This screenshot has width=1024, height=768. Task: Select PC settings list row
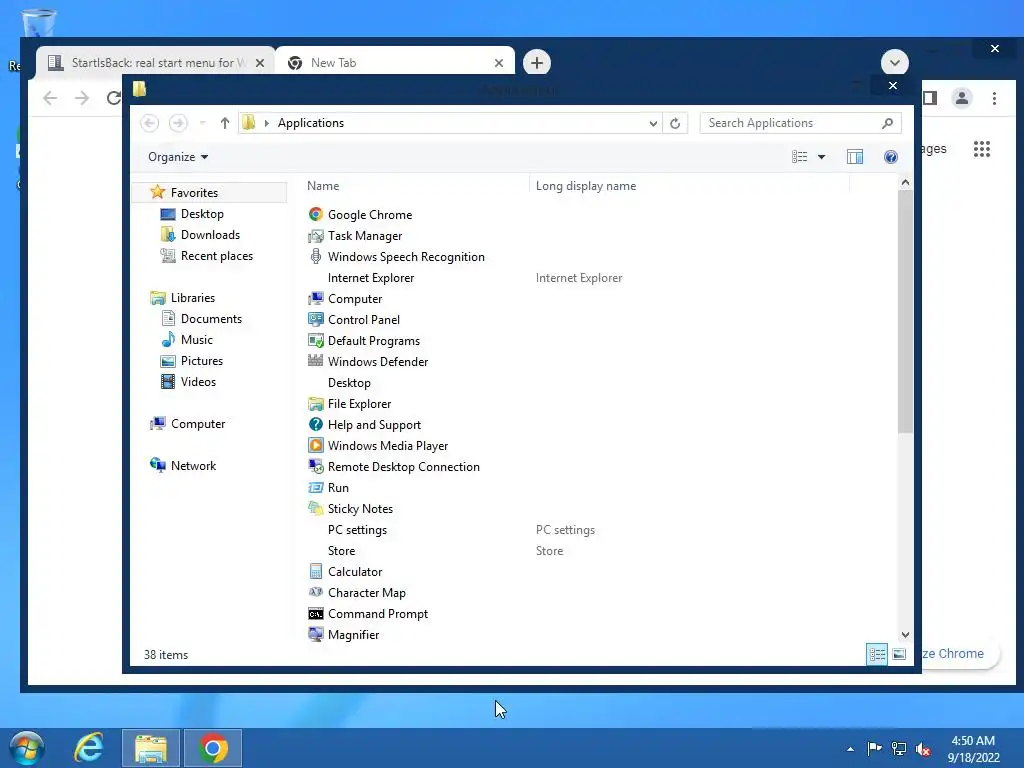(x=357, y=530)
